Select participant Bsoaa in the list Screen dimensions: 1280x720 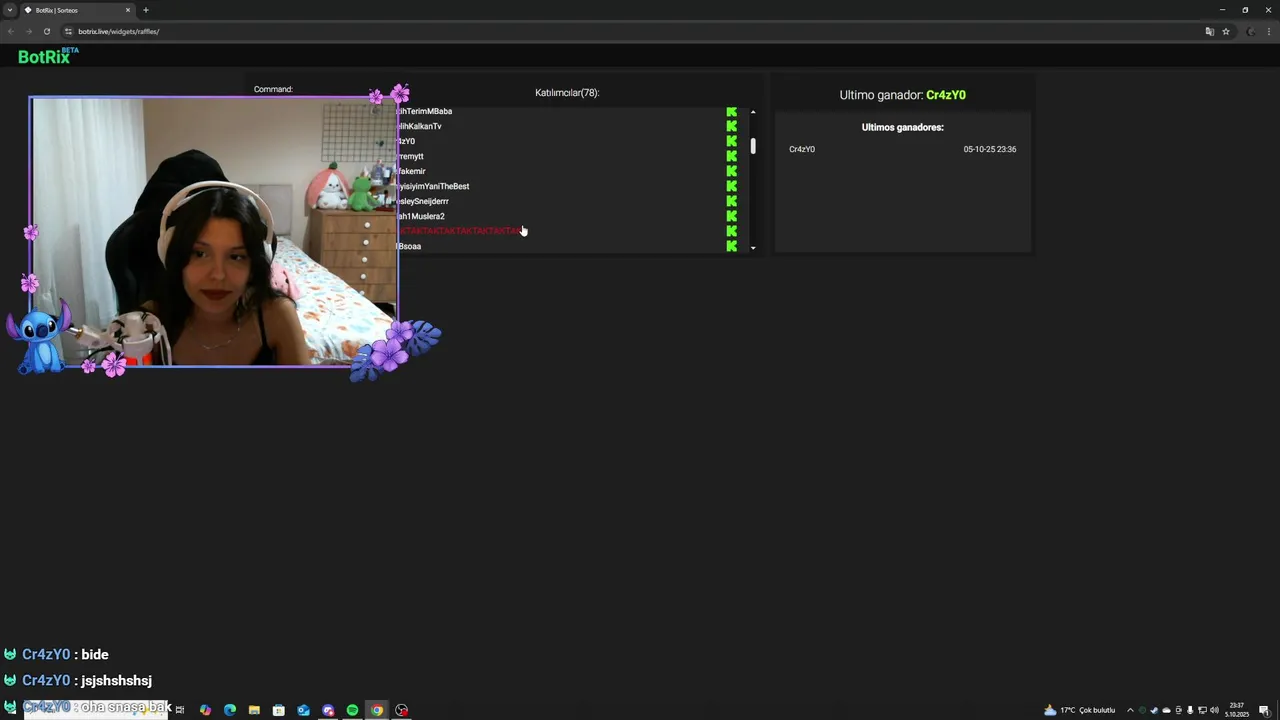(x=410, y=246)
